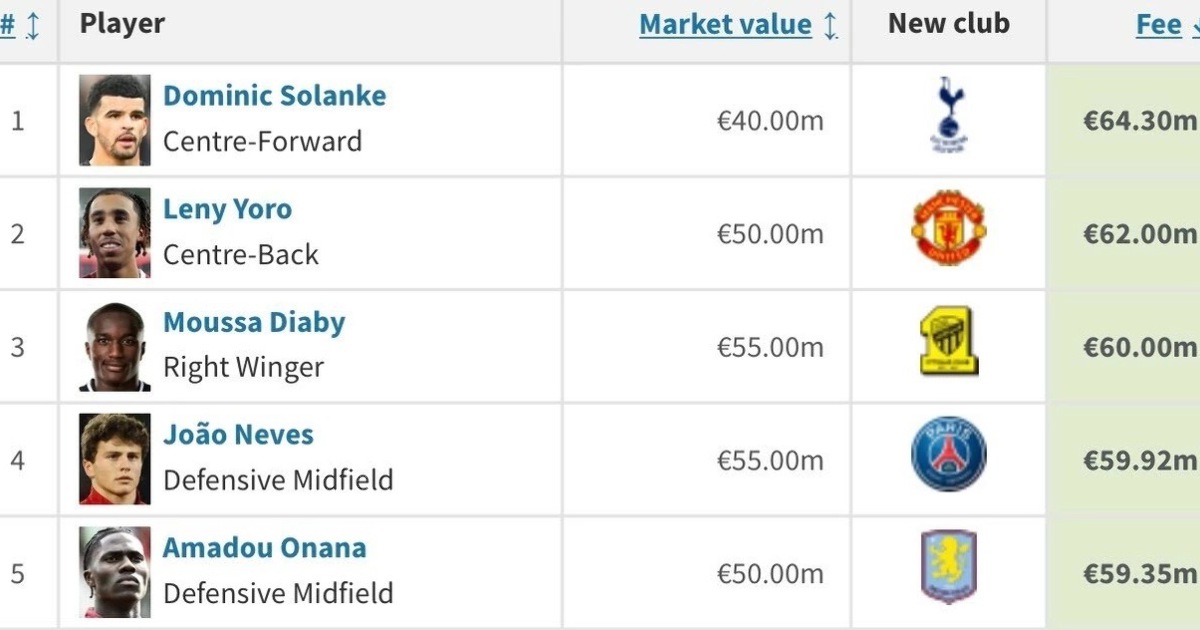Open Dominic Solanke's player photo
This screenshot has height=630, width=1200.
(x=115, y=120)
